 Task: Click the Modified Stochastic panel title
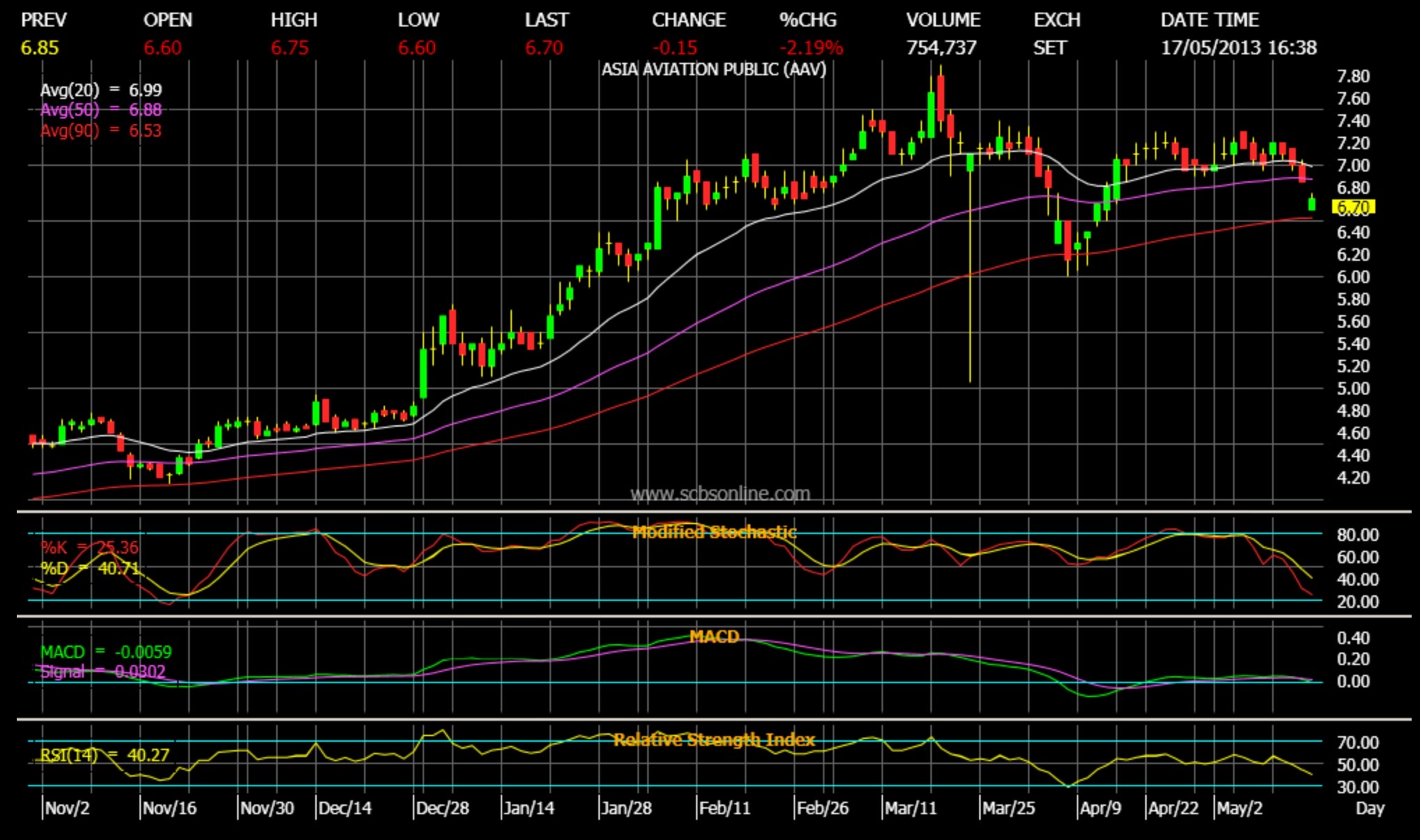pyautogui.click(x=714, y=533)
